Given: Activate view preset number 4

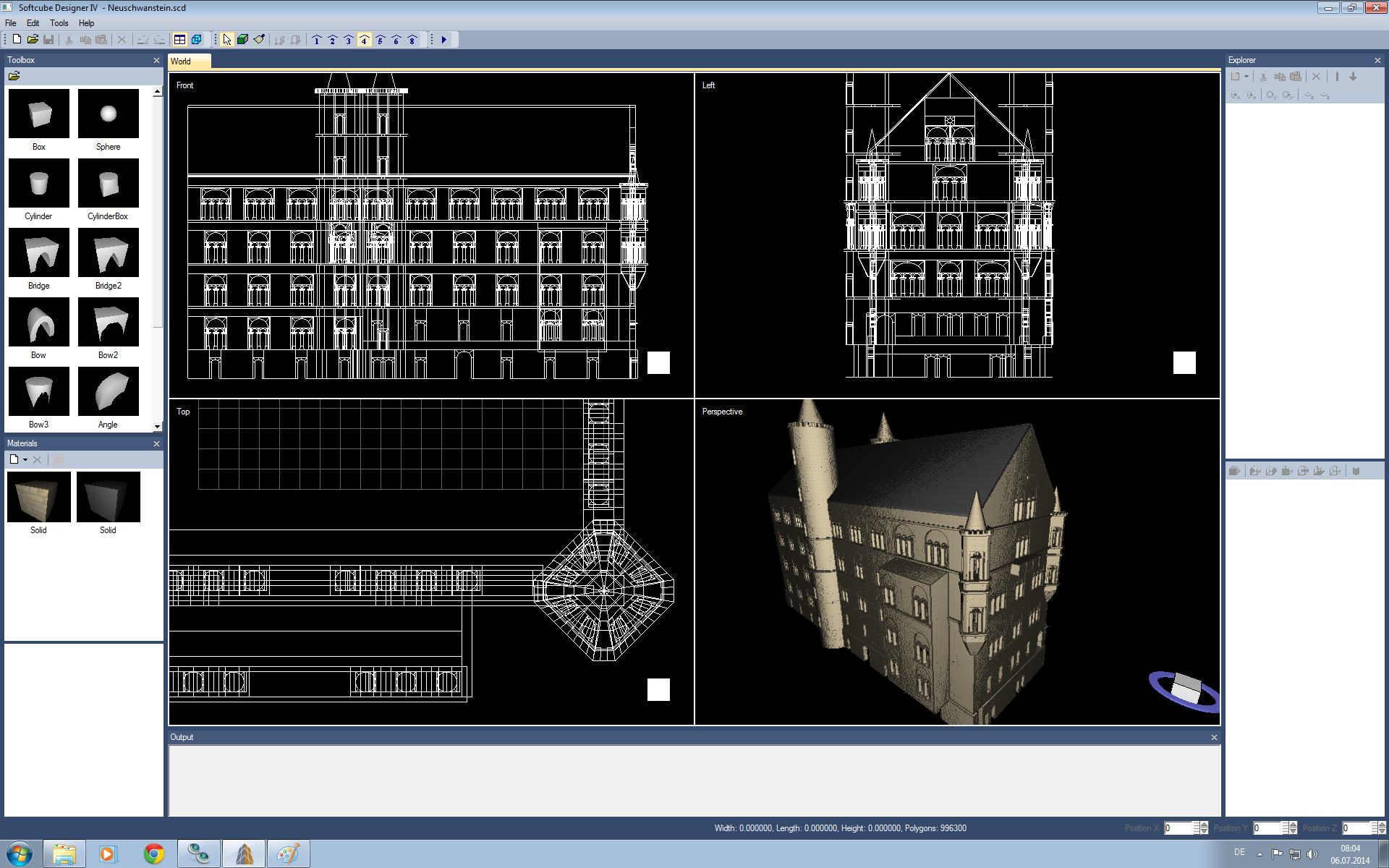Looking at the screenshot, I should [x=364, y=40].
